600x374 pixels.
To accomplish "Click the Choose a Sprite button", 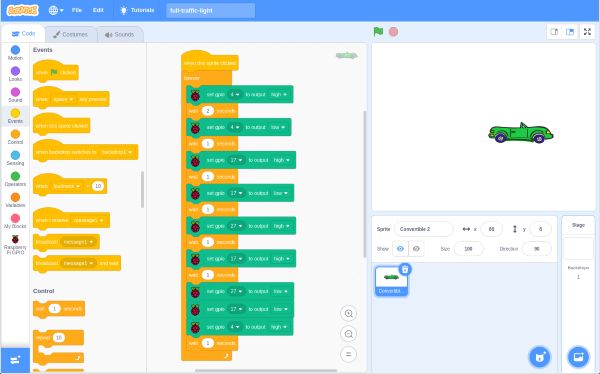I will point(540,357).
